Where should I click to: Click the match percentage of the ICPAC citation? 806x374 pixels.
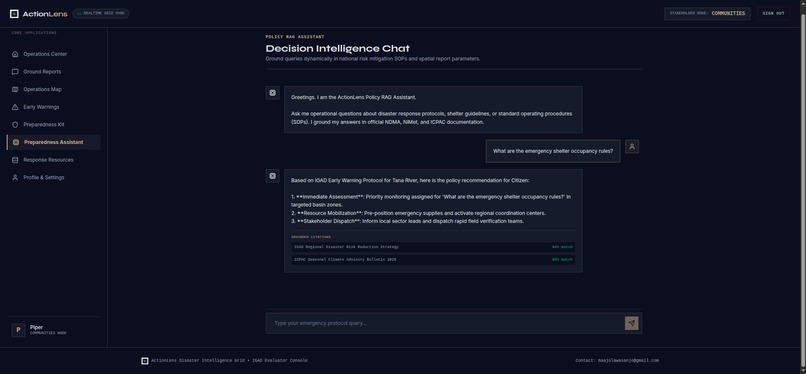562,260
